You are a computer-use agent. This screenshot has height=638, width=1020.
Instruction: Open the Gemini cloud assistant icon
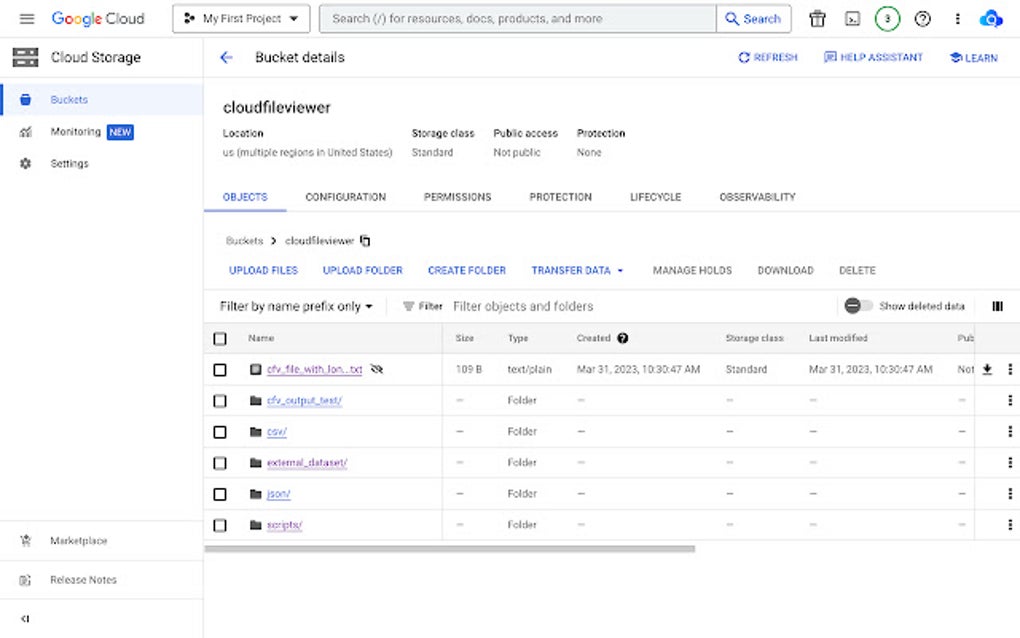[x=990, y=18]
